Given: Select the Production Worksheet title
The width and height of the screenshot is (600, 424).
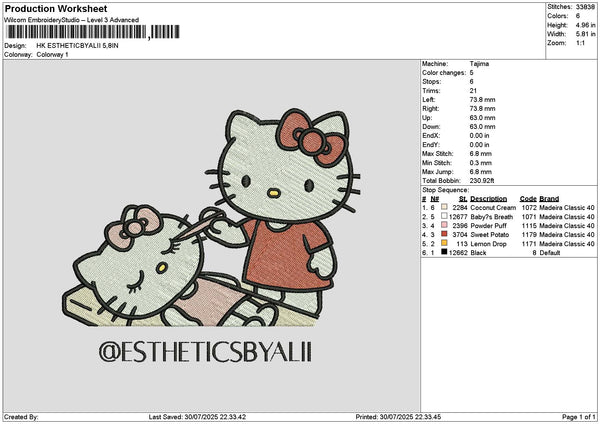Looking at the screenshot, I should (x=56, y=9).
